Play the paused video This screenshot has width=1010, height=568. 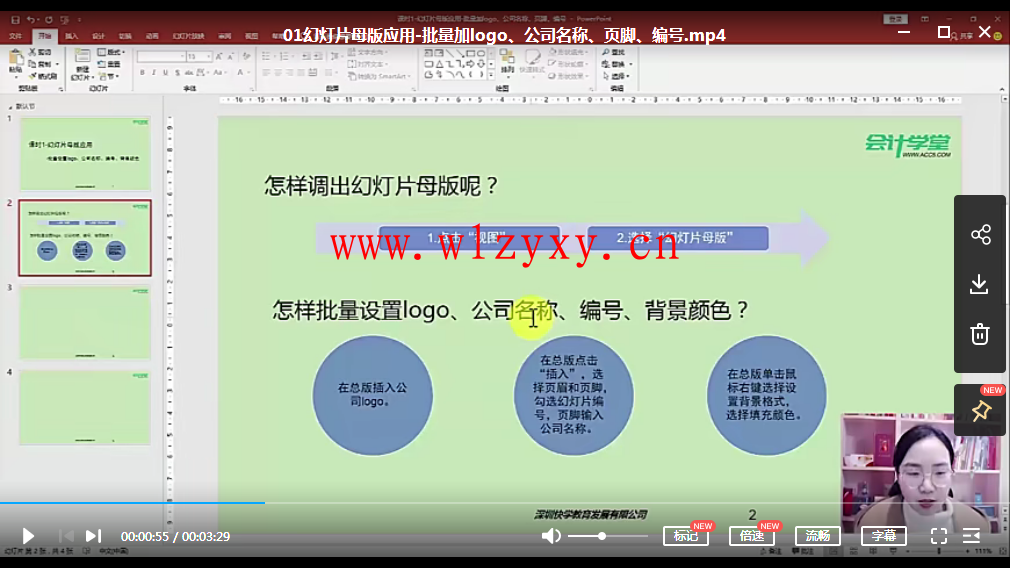tap(28, 536)
